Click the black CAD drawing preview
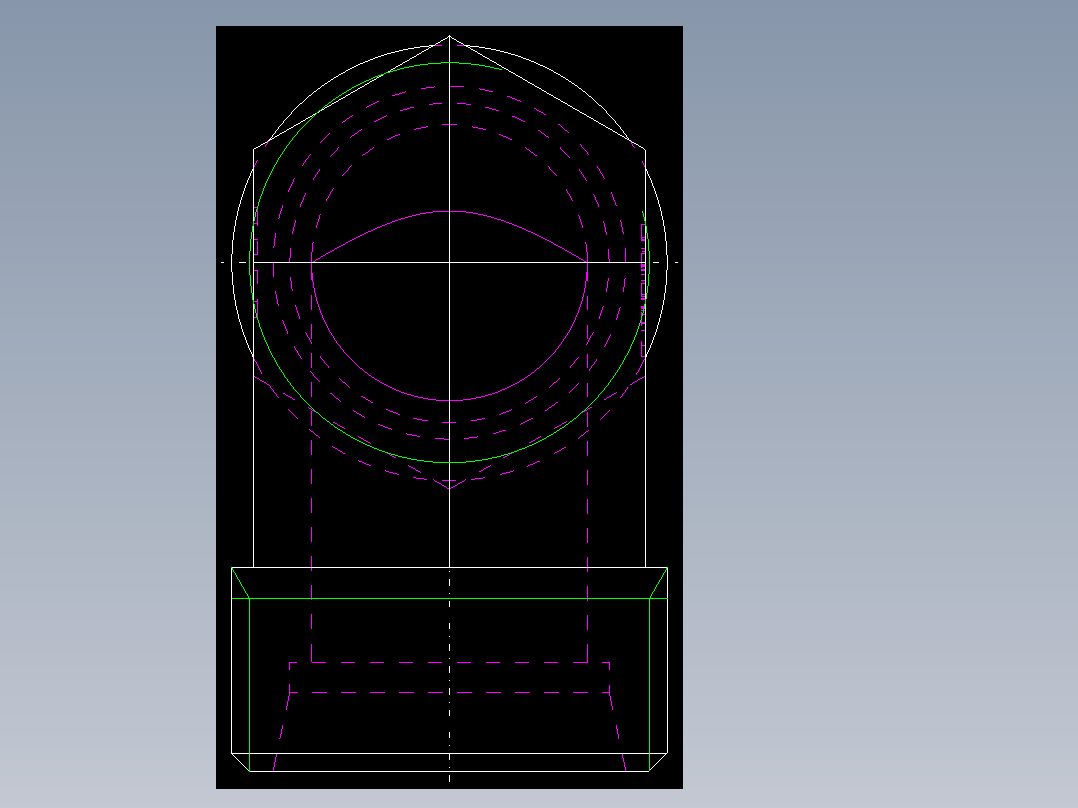Viewport: 1078px width, 808px height. tap(449, 407)
